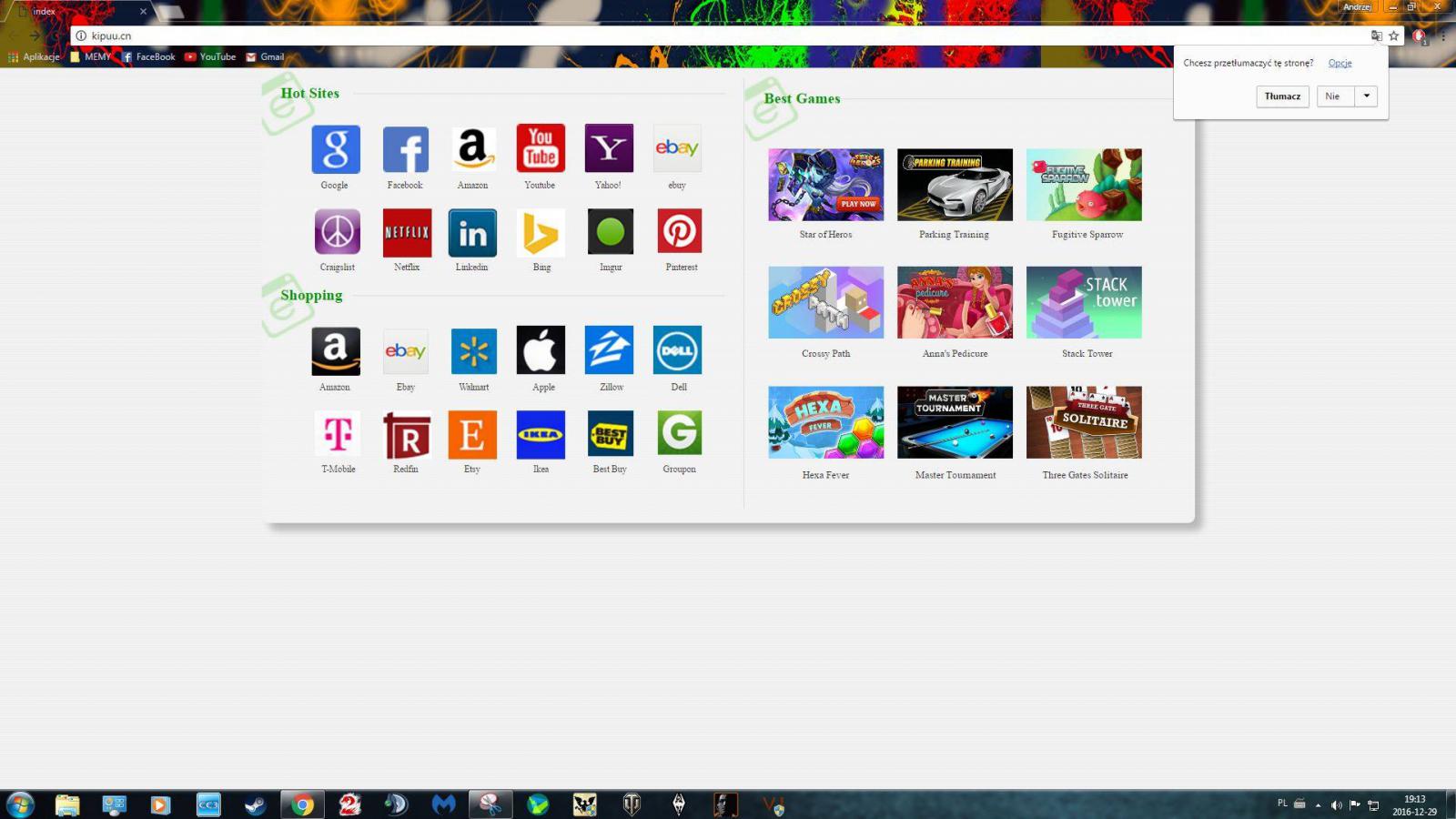Click the Craigslist peace-sign icon
This screenshot has width=1456, height=819.
338,231
